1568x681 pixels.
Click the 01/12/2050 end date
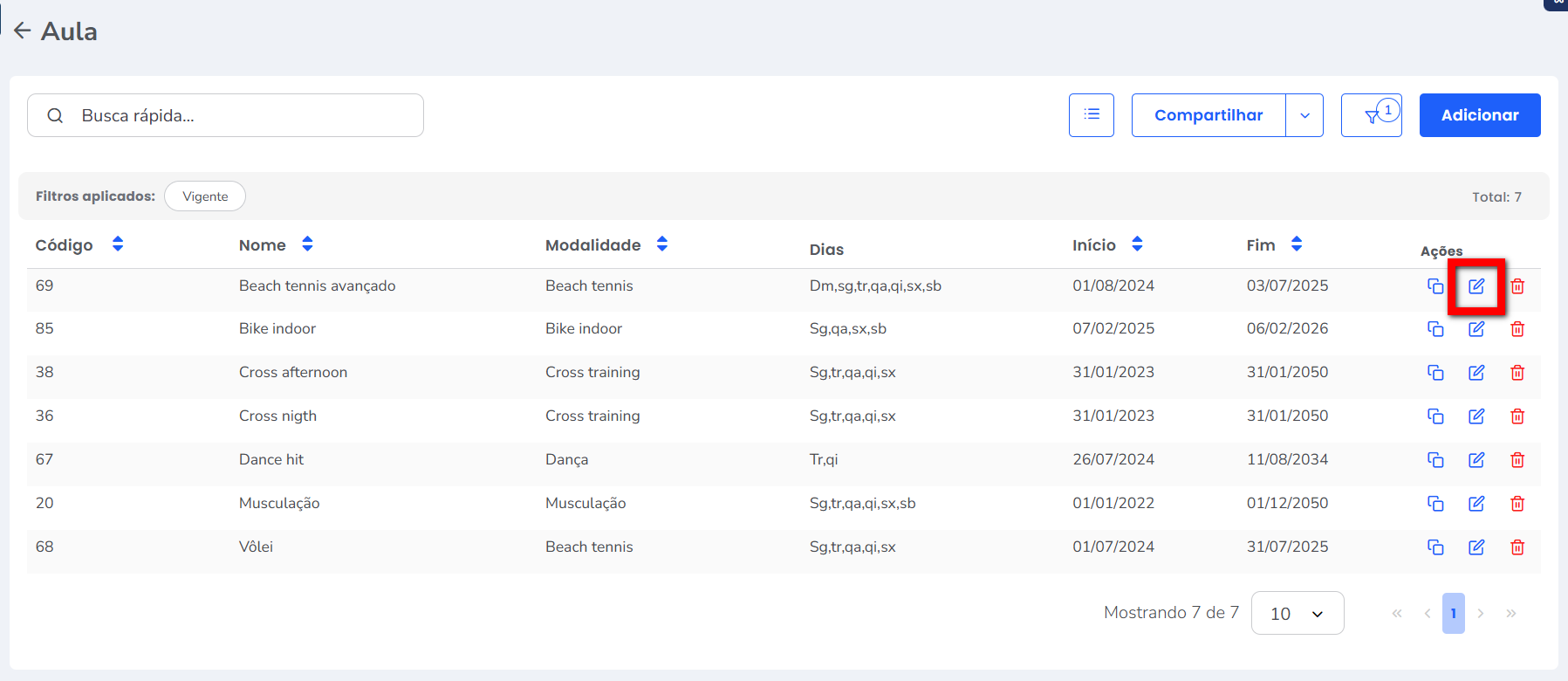pyautogui.click(x=1287, y=503)
